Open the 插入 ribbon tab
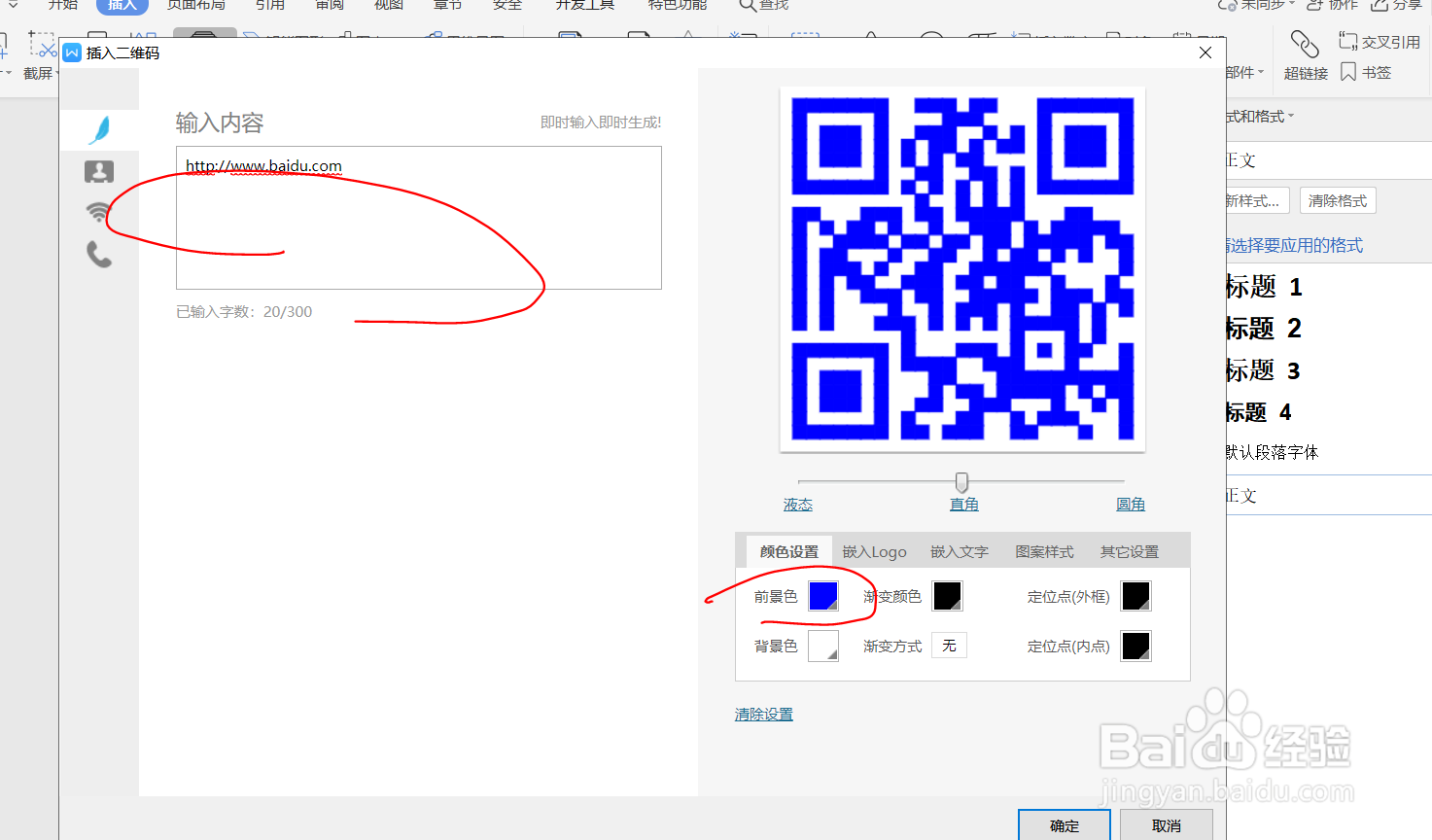Screen dimensions: 1432x840 click(x=122, y=6)
